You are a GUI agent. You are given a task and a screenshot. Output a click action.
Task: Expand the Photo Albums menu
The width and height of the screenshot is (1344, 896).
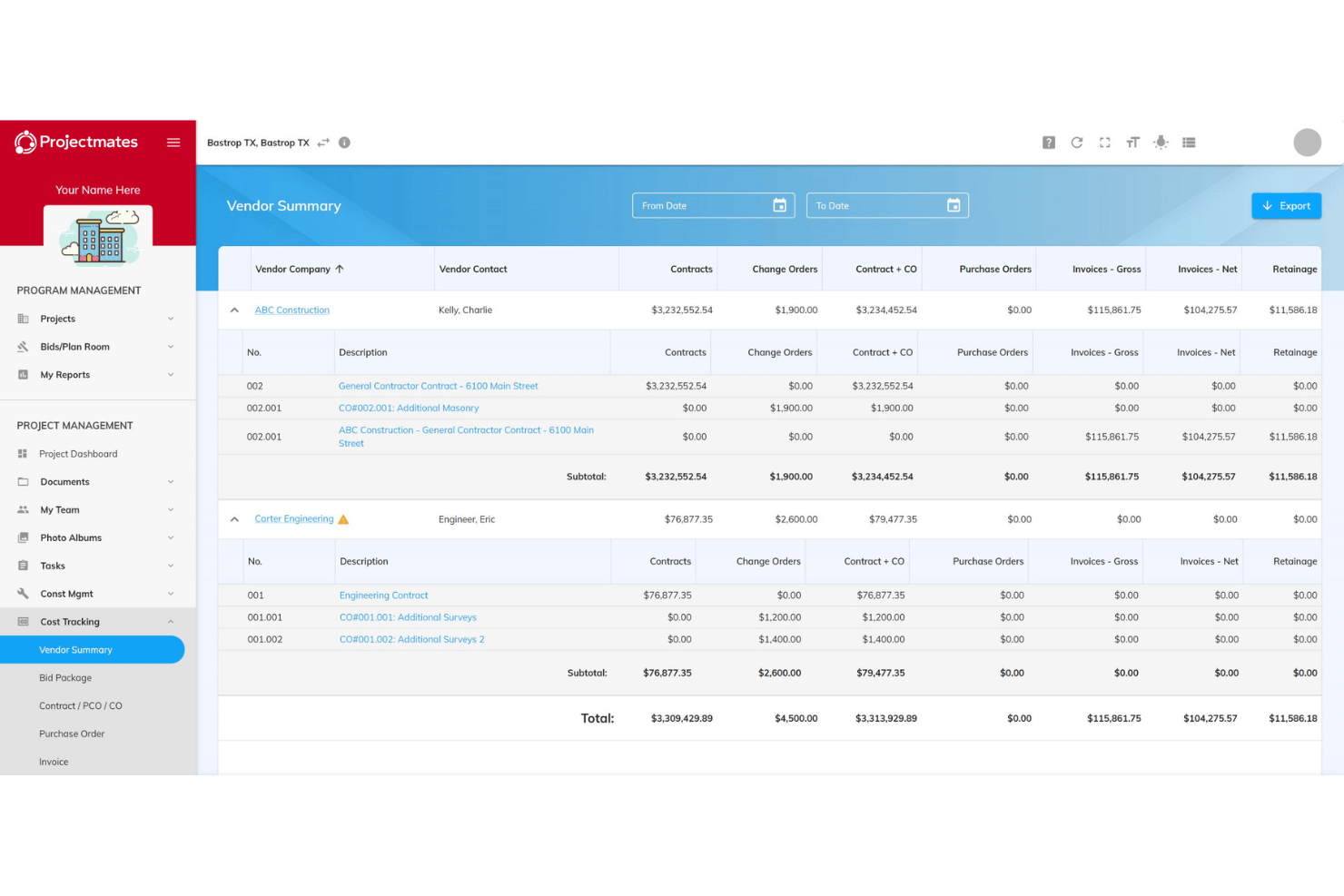tap(97, 538)
